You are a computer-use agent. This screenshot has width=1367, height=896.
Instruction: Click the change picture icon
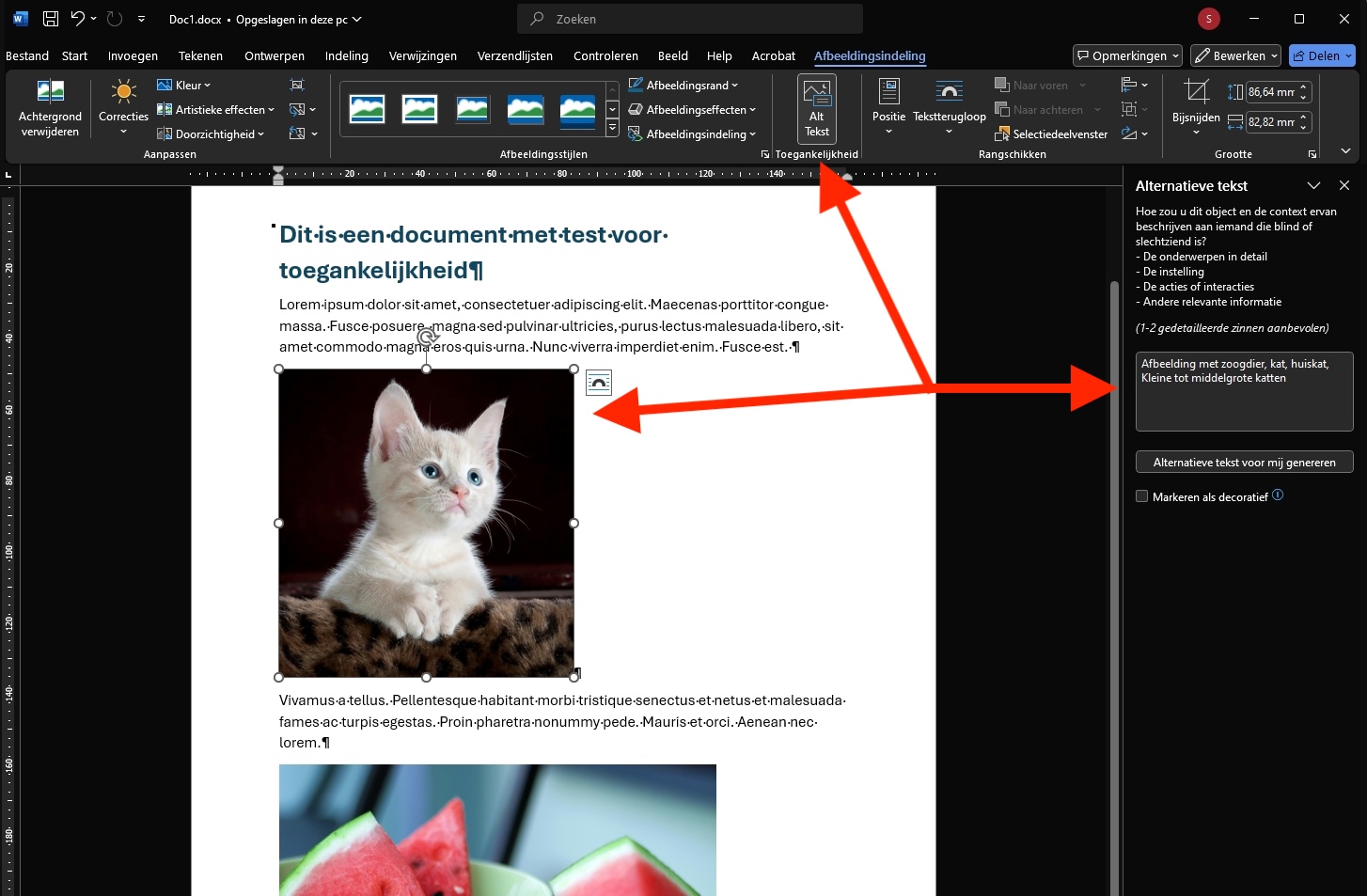coord(303,110)
